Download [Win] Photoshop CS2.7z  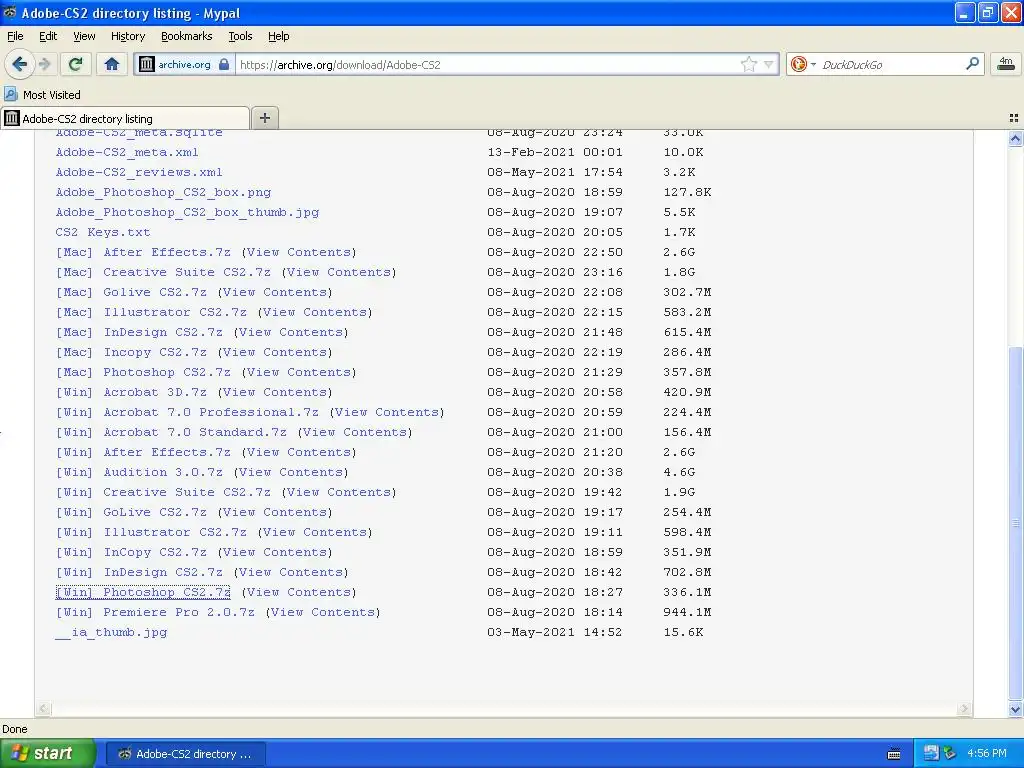point(143,592)
